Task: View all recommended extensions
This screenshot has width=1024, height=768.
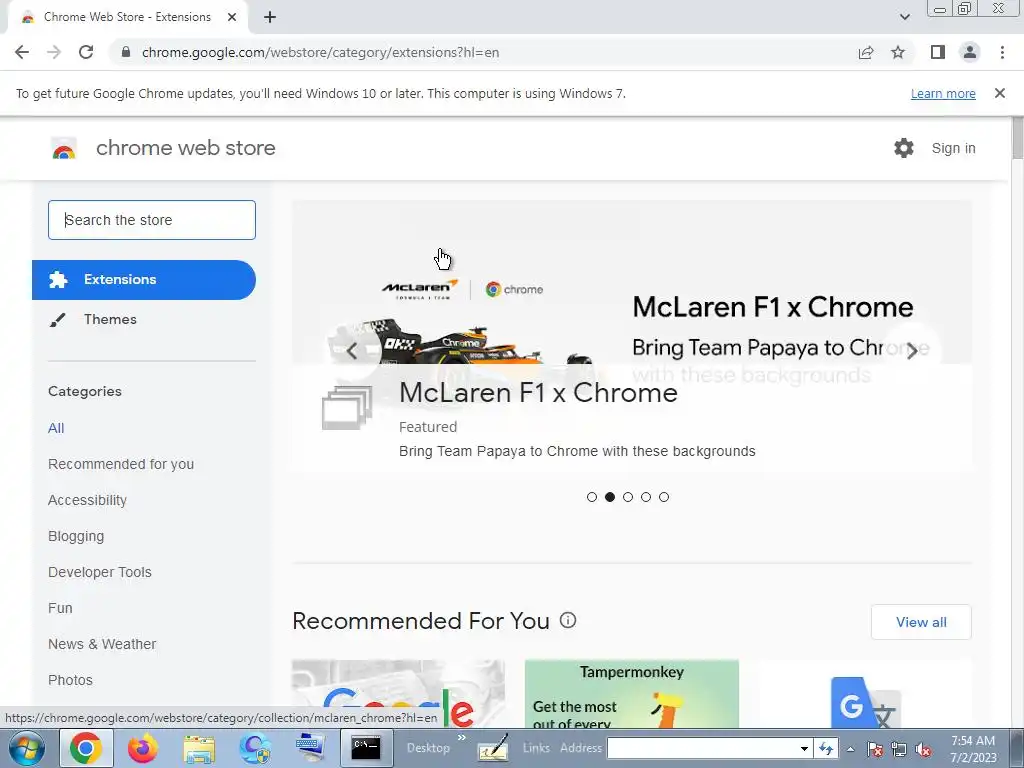Action: (921, 622)
